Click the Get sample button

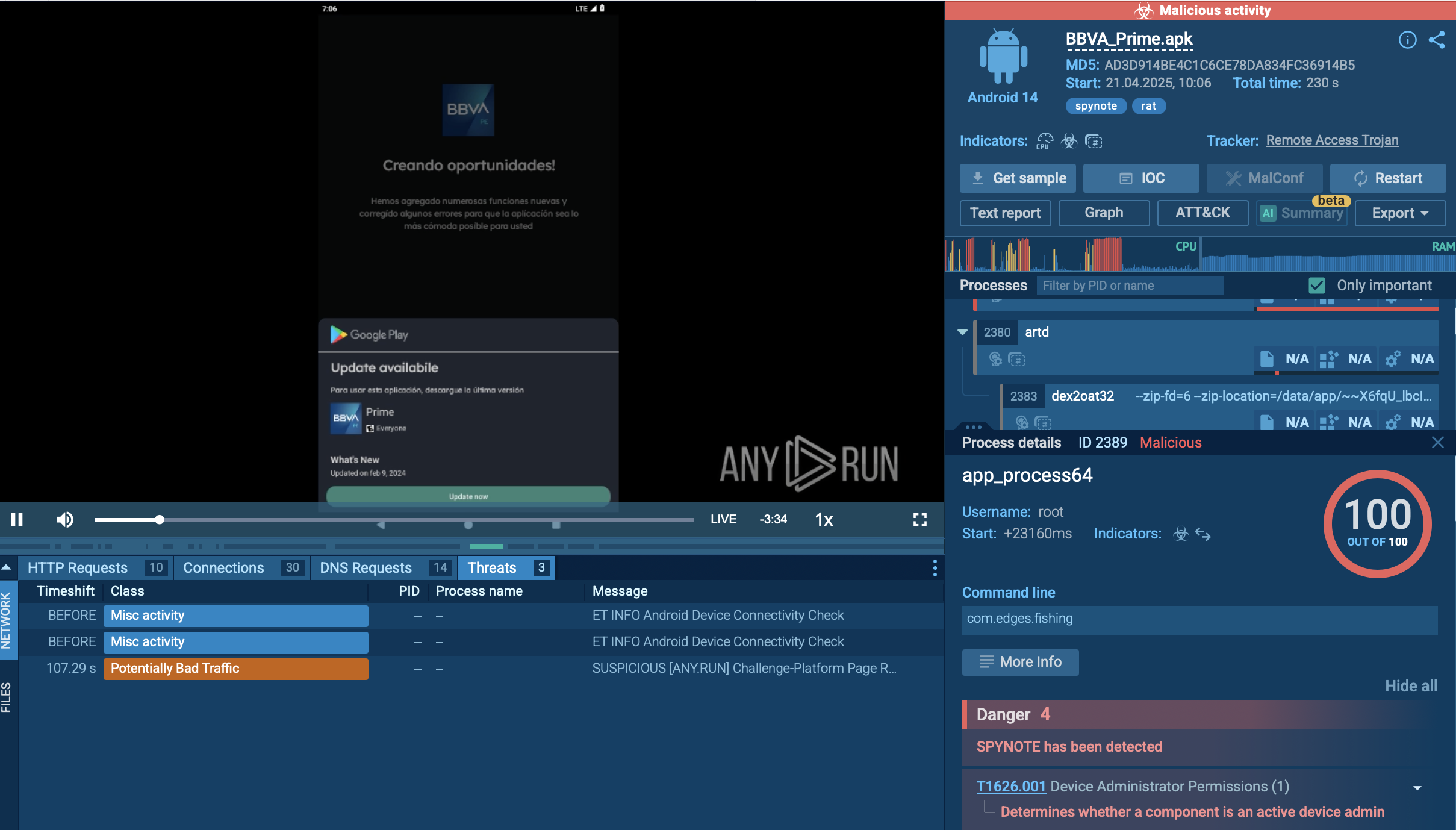coord(1018,178)
